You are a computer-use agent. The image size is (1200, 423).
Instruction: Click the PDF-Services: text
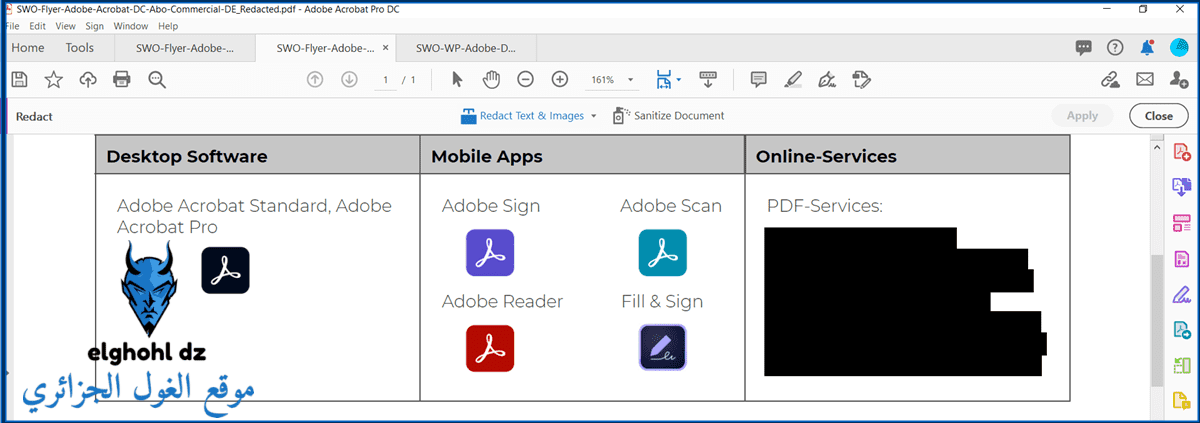(825, 206)
